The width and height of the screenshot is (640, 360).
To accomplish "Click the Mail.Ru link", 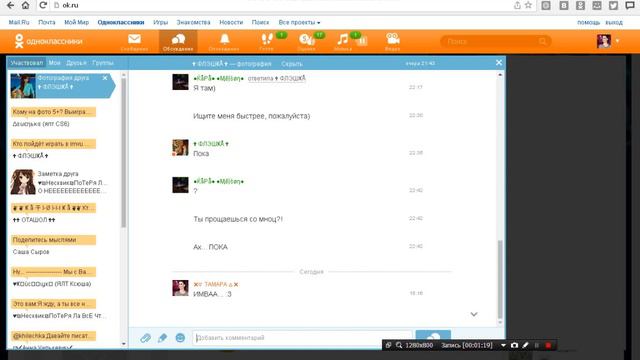I will click(19, 22).
